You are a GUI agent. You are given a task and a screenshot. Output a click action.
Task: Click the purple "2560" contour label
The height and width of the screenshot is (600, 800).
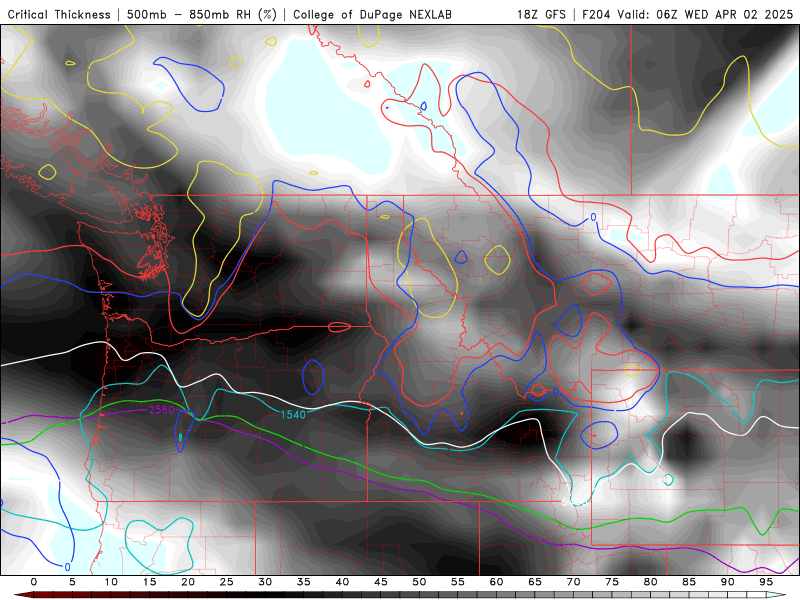tap(161, 410)
